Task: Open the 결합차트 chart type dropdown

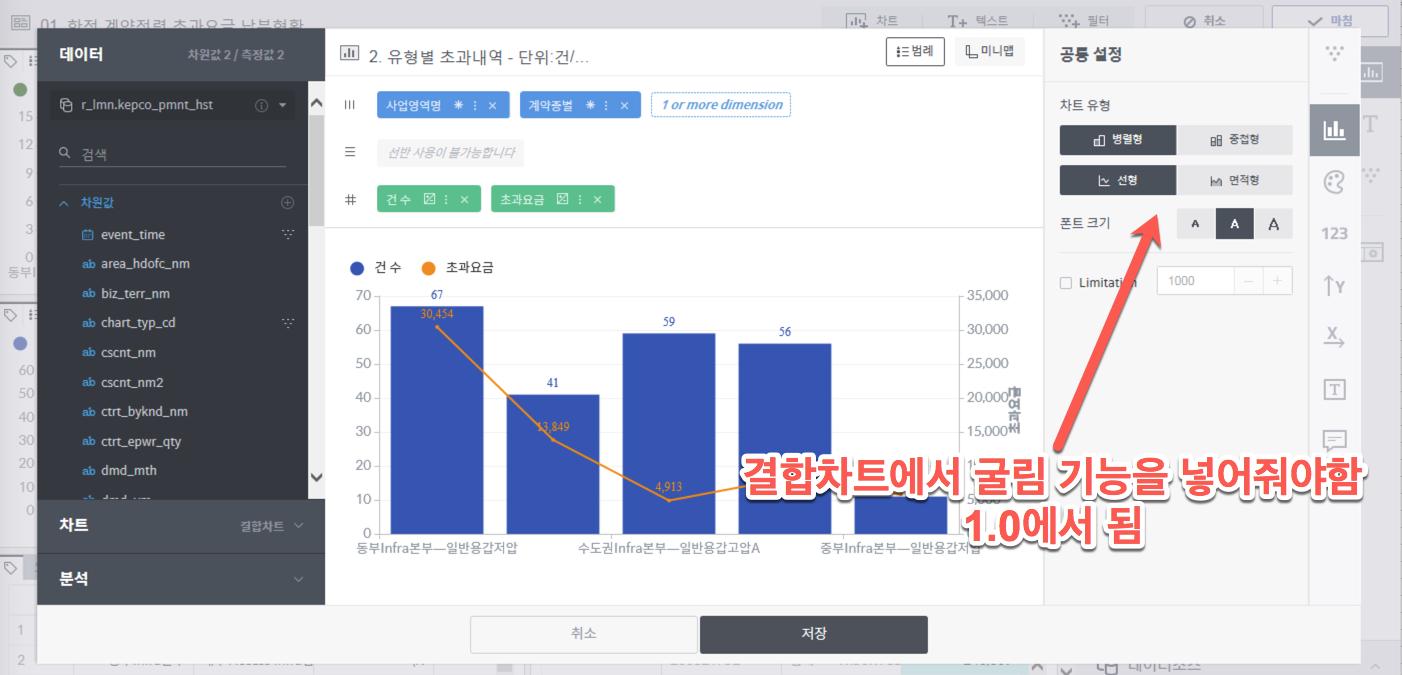Action: [272, 526]
